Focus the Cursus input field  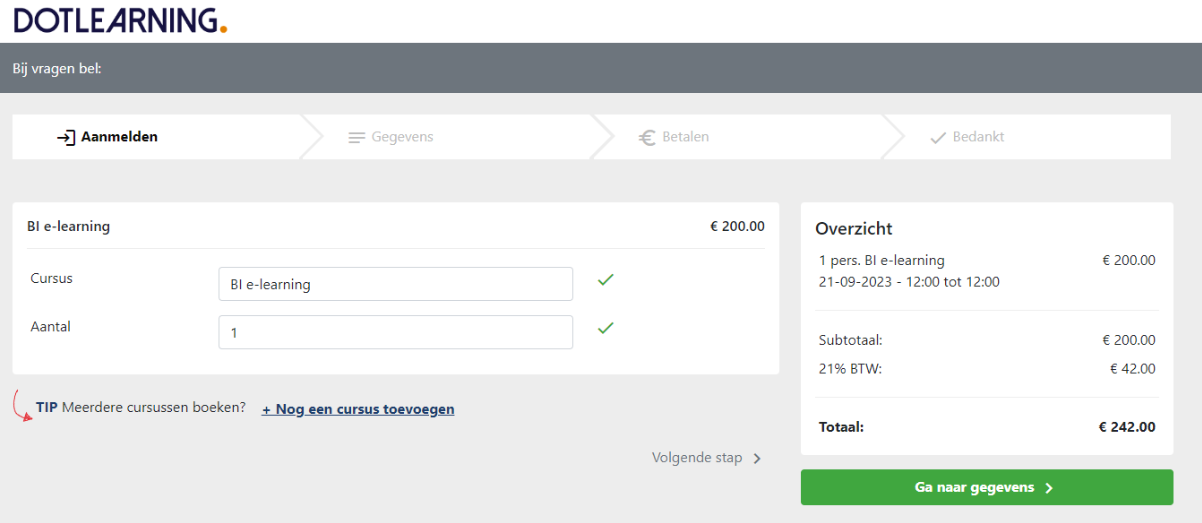point(395,284)
